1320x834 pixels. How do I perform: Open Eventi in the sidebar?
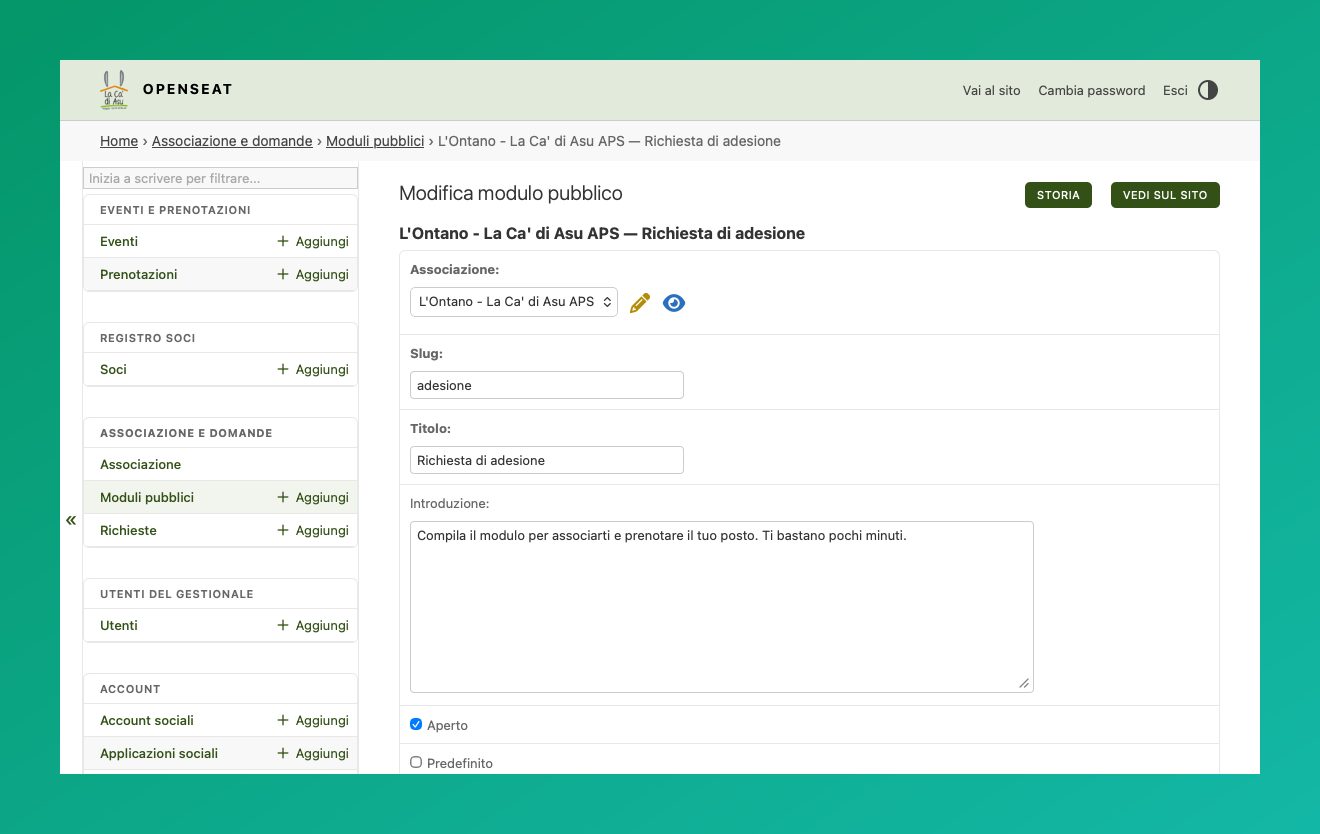(119, 241)
